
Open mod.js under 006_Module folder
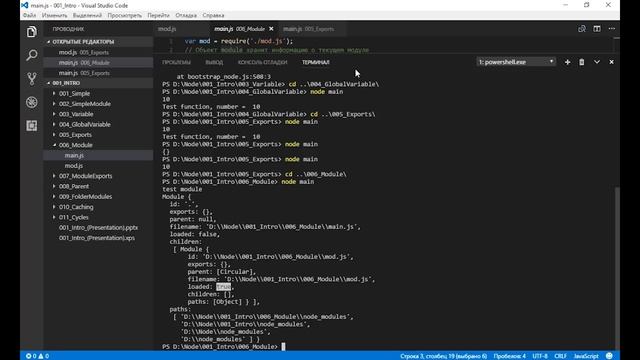tap(98, 166)
